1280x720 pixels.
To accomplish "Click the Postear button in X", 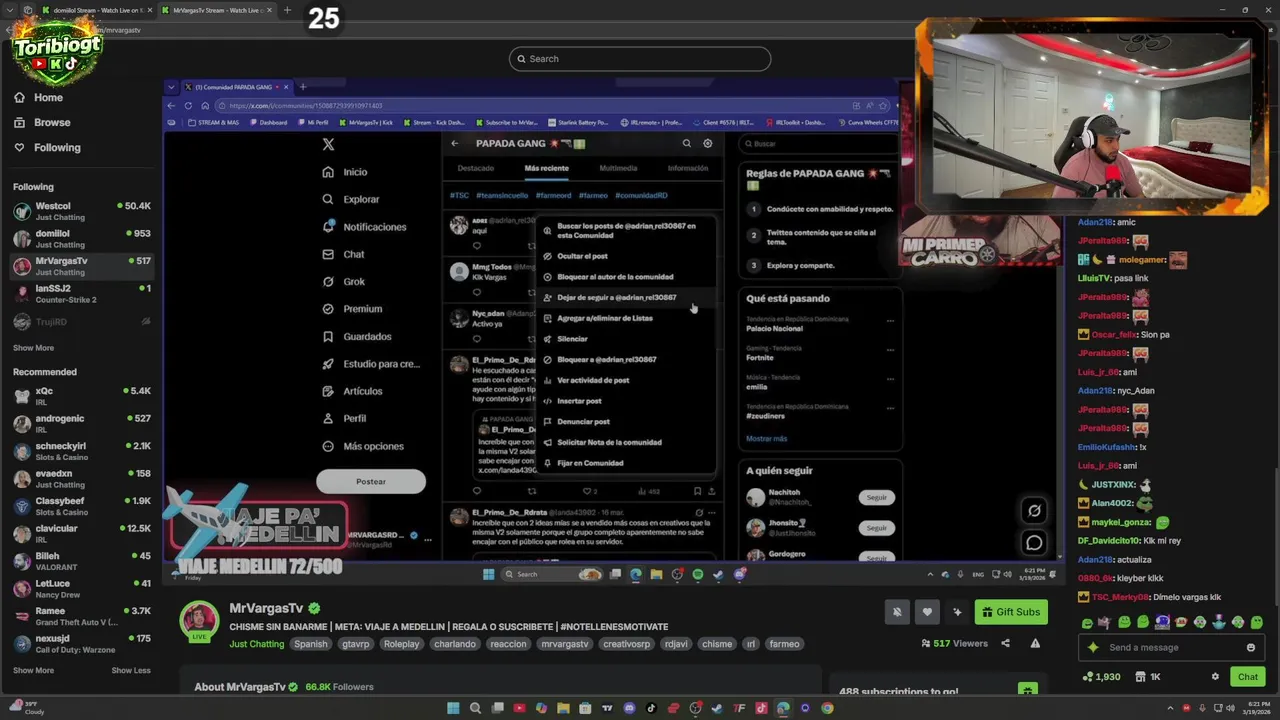I will coord(371,482).
